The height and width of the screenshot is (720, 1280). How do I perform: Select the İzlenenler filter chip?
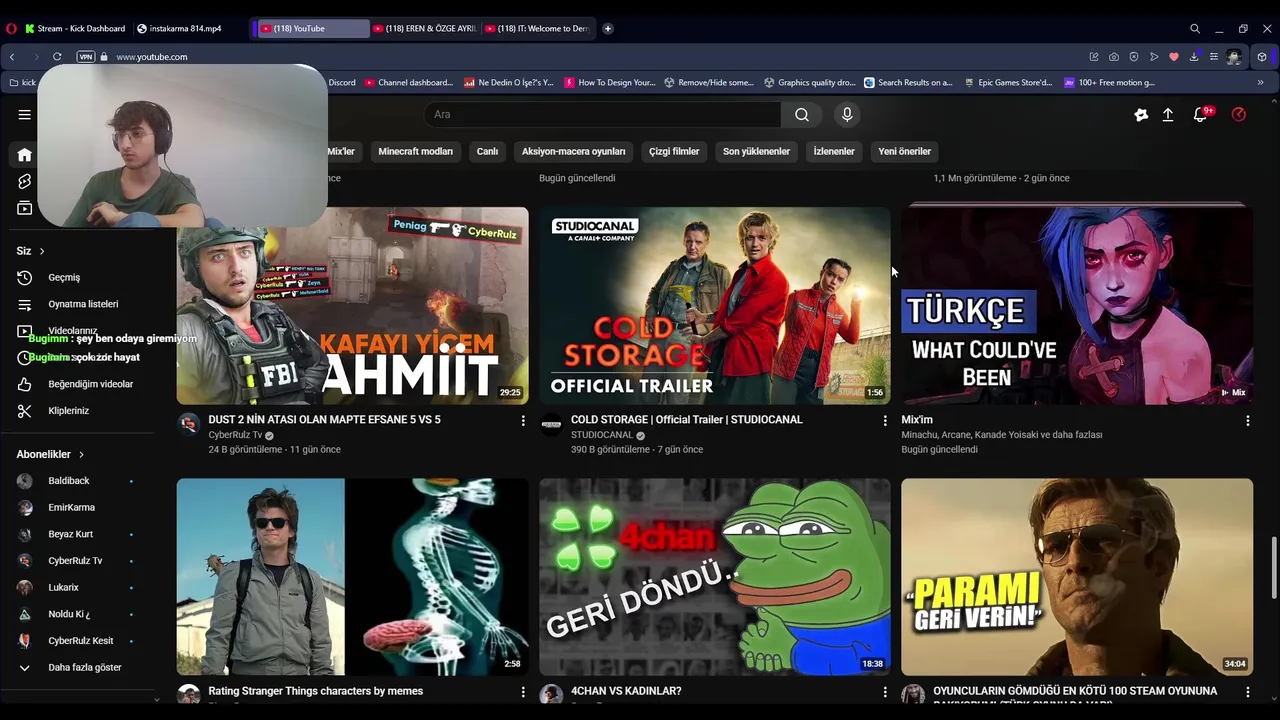(x=834, y=152)
